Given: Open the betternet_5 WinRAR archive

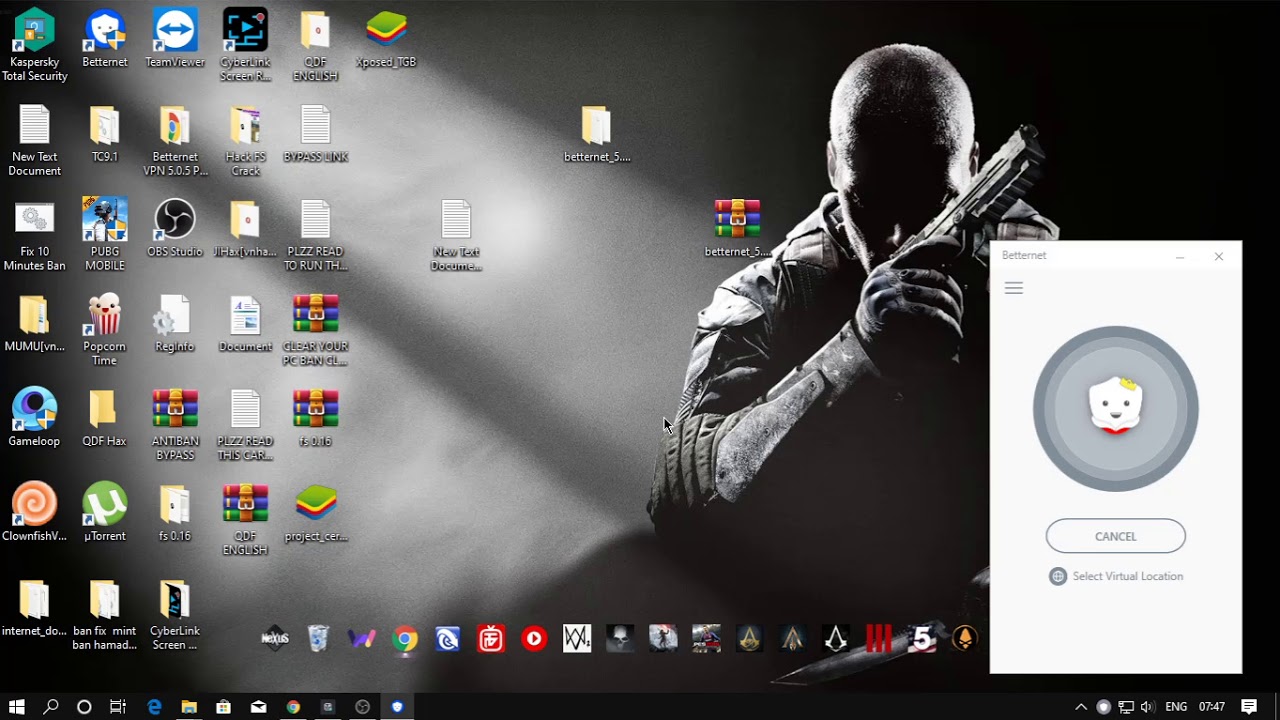Looking at the screenshot, I should coord(737,229).
